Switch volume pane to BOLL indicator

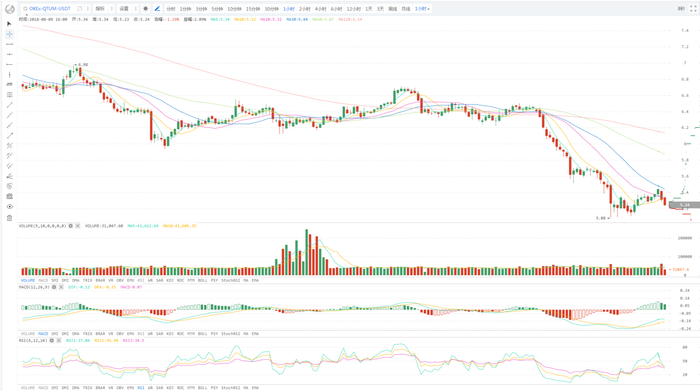point(202,280)
